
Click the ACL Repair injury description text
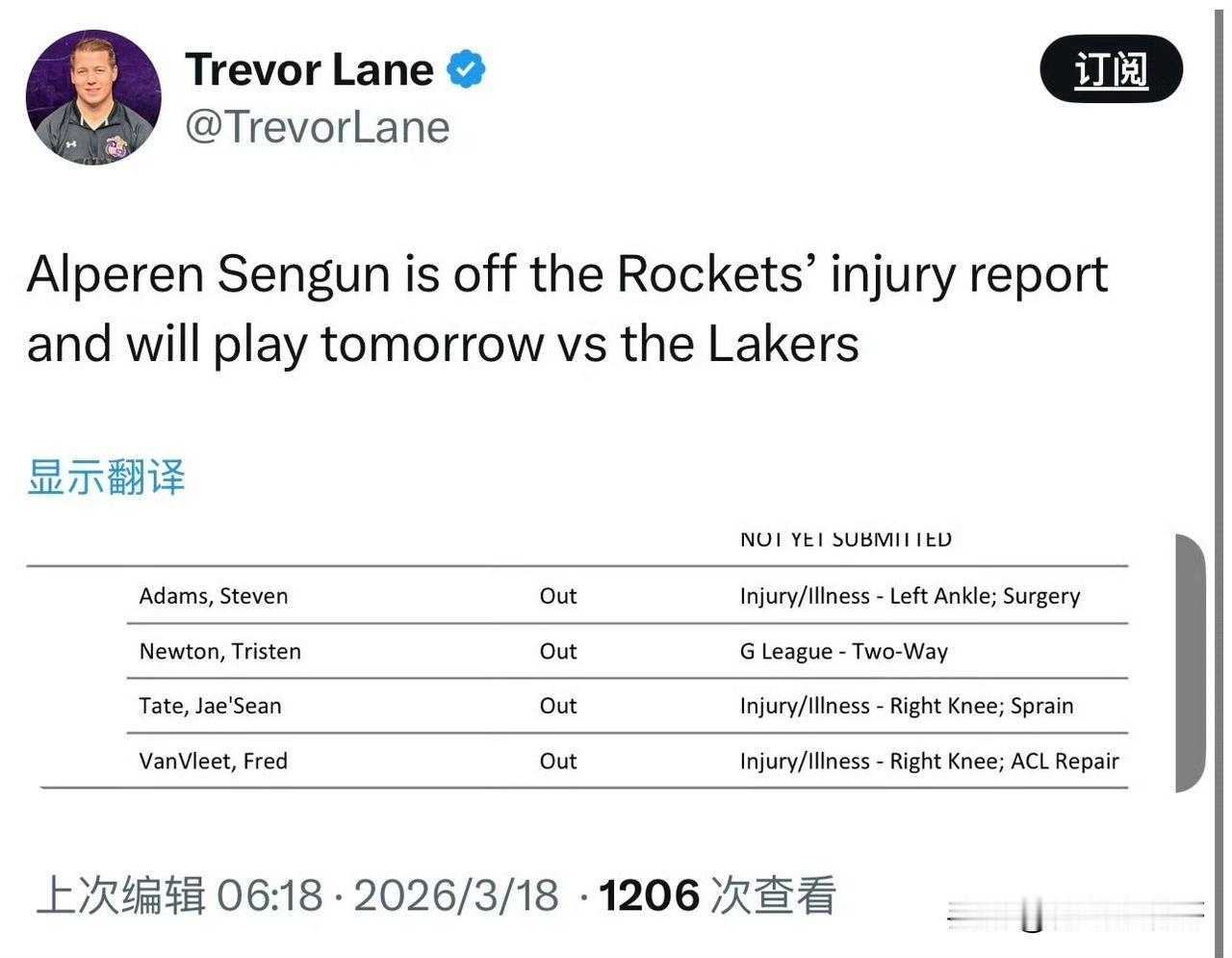coord(1063,761)
